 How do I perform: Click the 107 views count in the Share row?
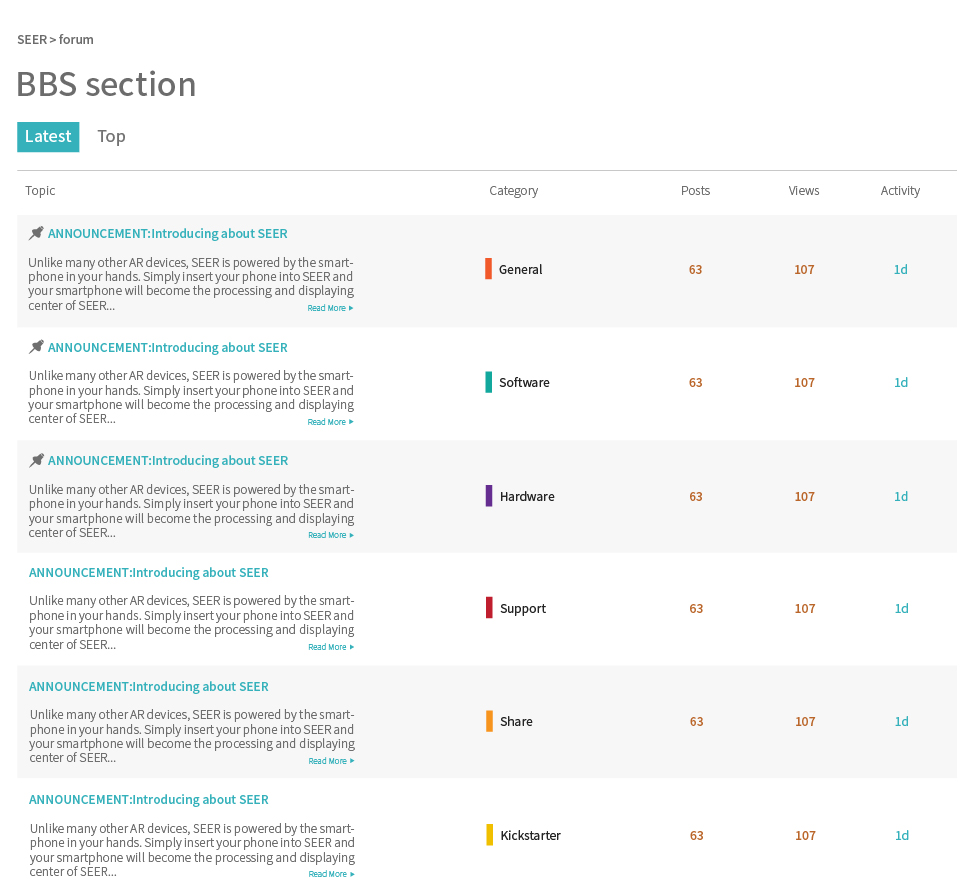coord(805,721)
